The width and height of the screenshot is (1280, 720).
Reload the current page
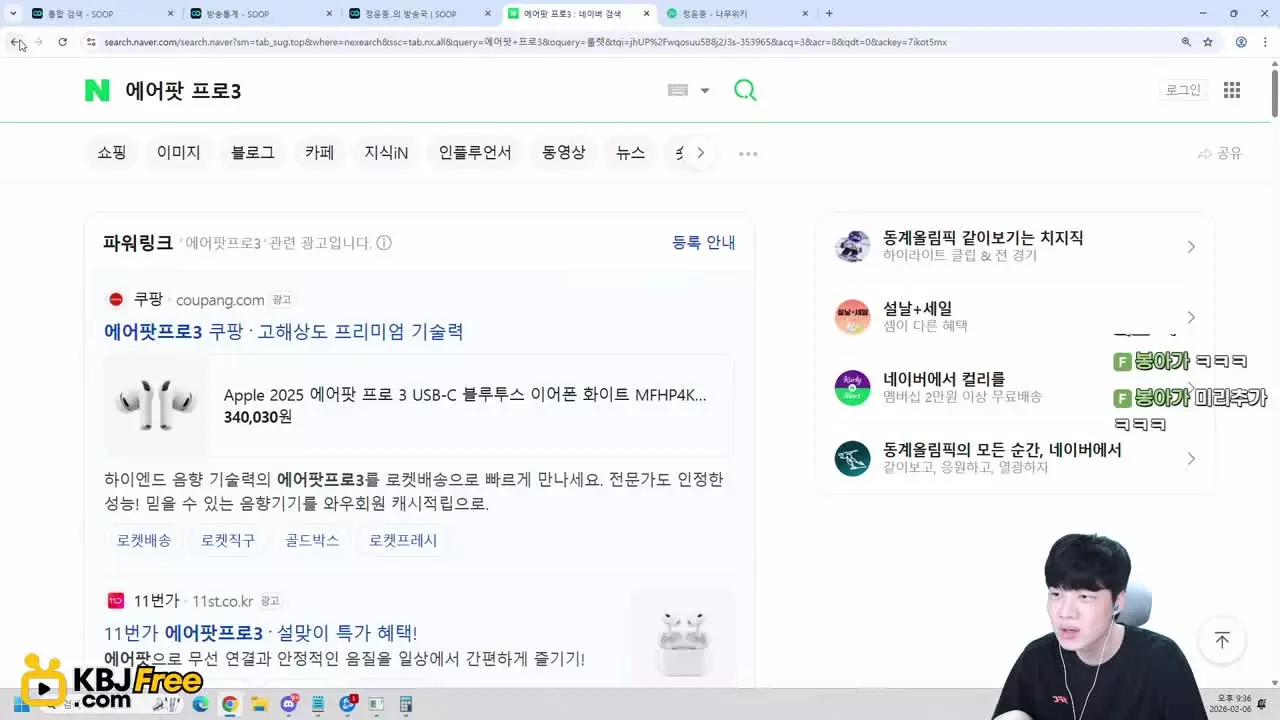pos(62,42)
